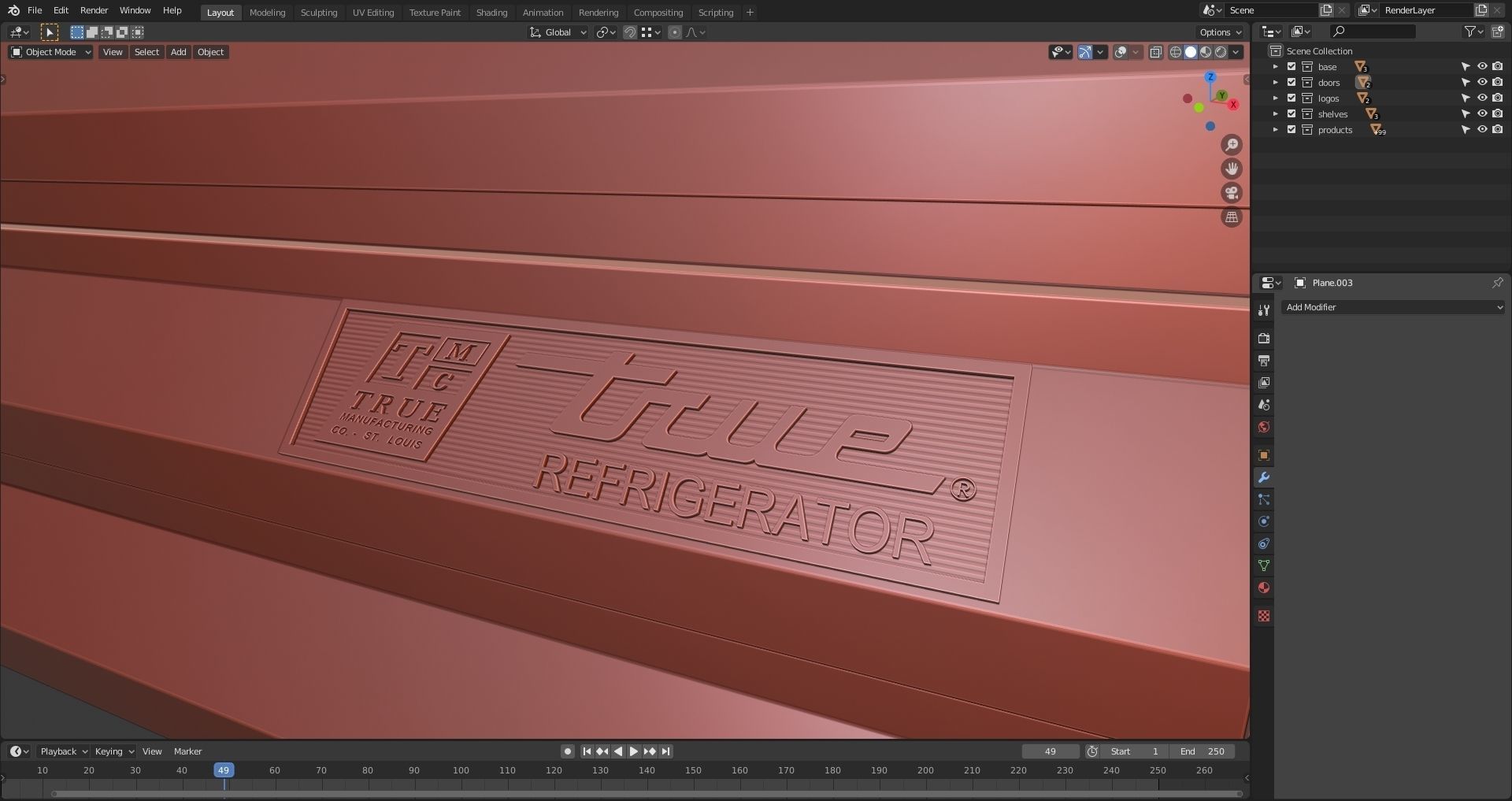This screenshot has width=1512, height=801.
Task: Open the timeline Keying popover
Action: (114, 751)
